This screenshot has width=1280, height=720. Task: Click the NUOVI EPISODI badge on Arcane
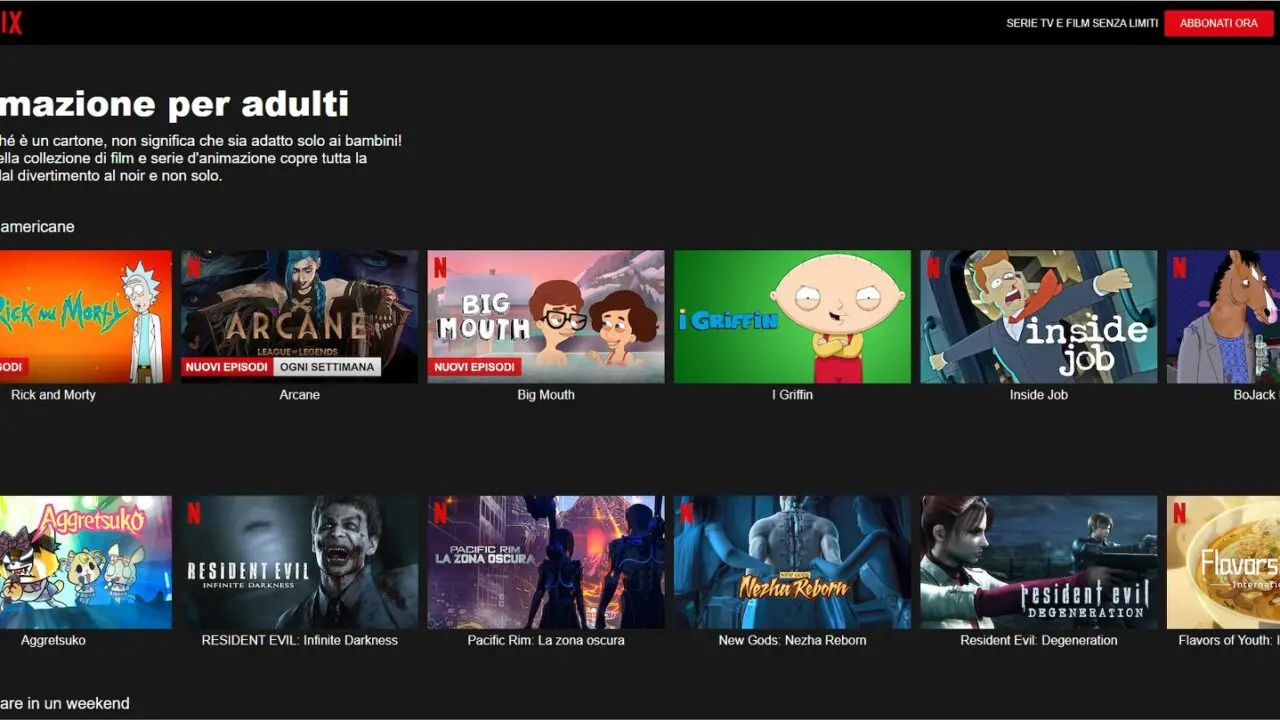226,367
